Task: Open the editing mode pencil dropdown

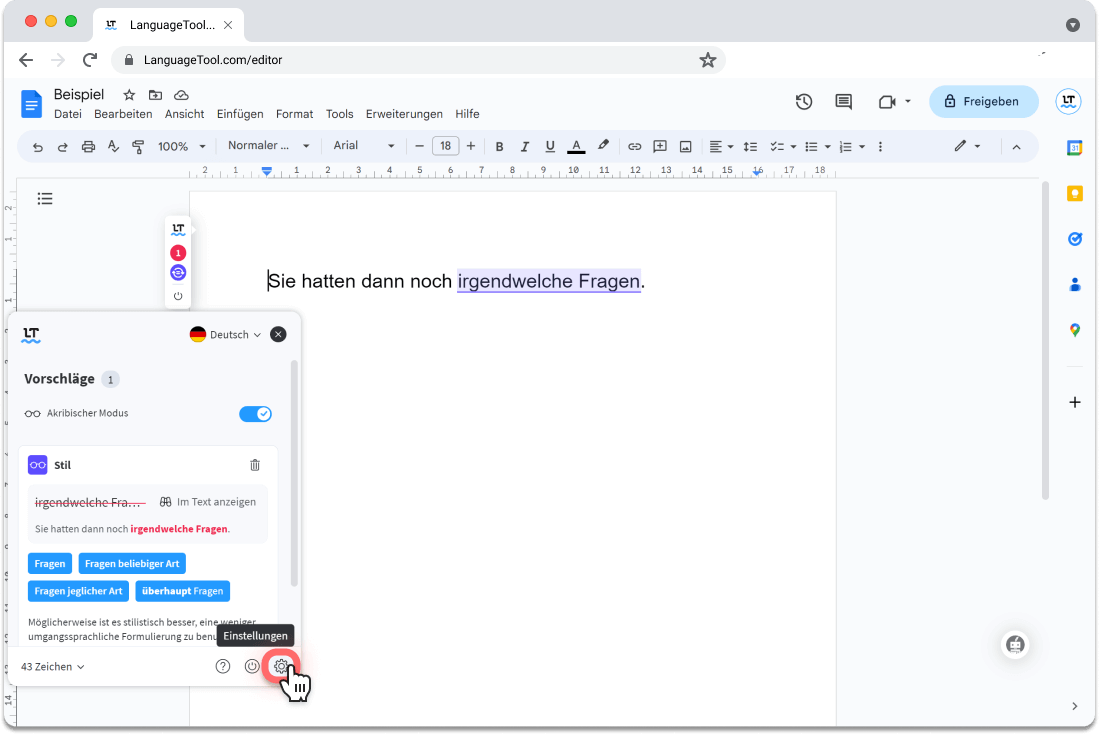Action: (967, 146)
